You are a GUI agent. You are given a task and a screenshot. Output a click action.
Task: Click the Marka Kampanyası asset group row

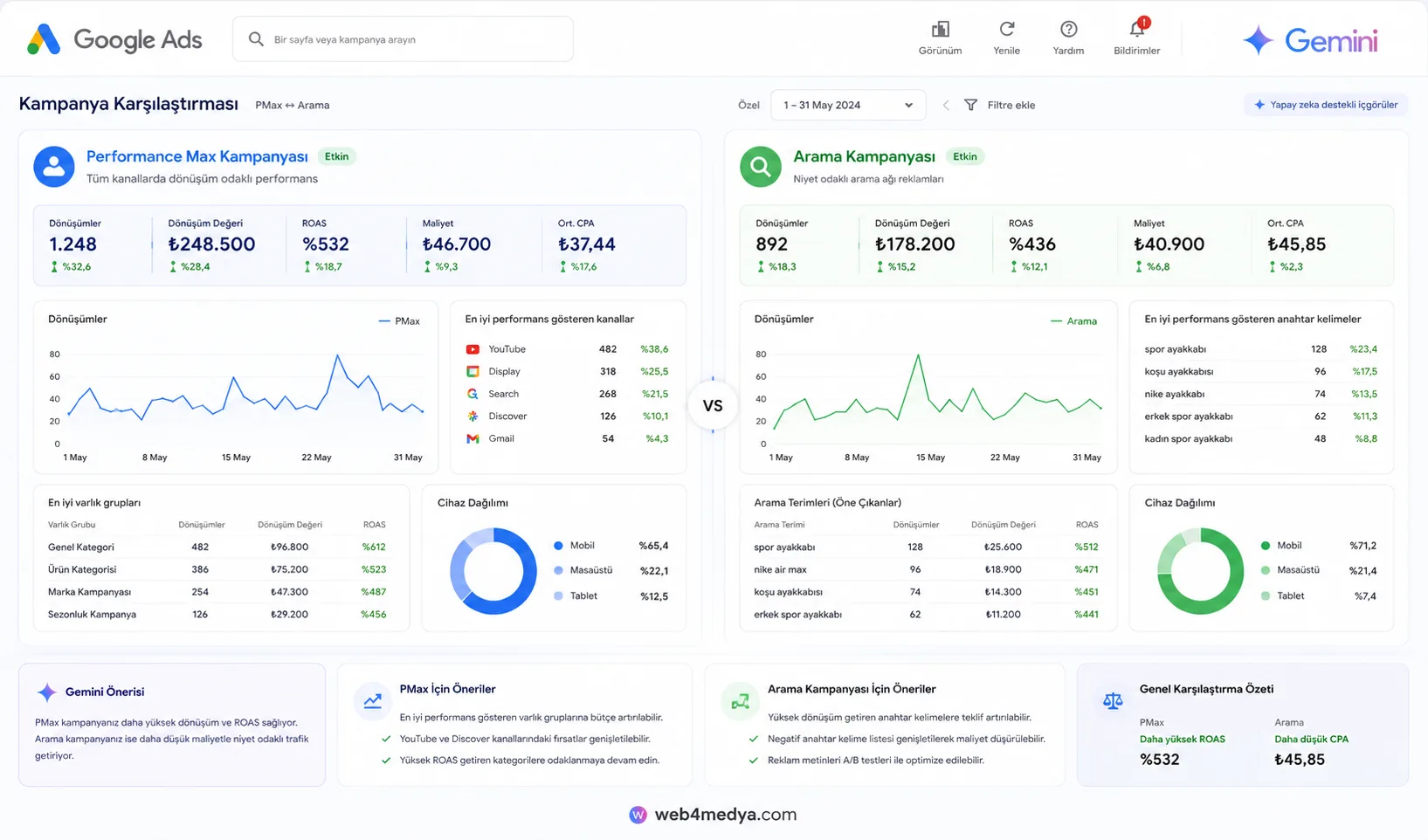click(x=217, y=592)
